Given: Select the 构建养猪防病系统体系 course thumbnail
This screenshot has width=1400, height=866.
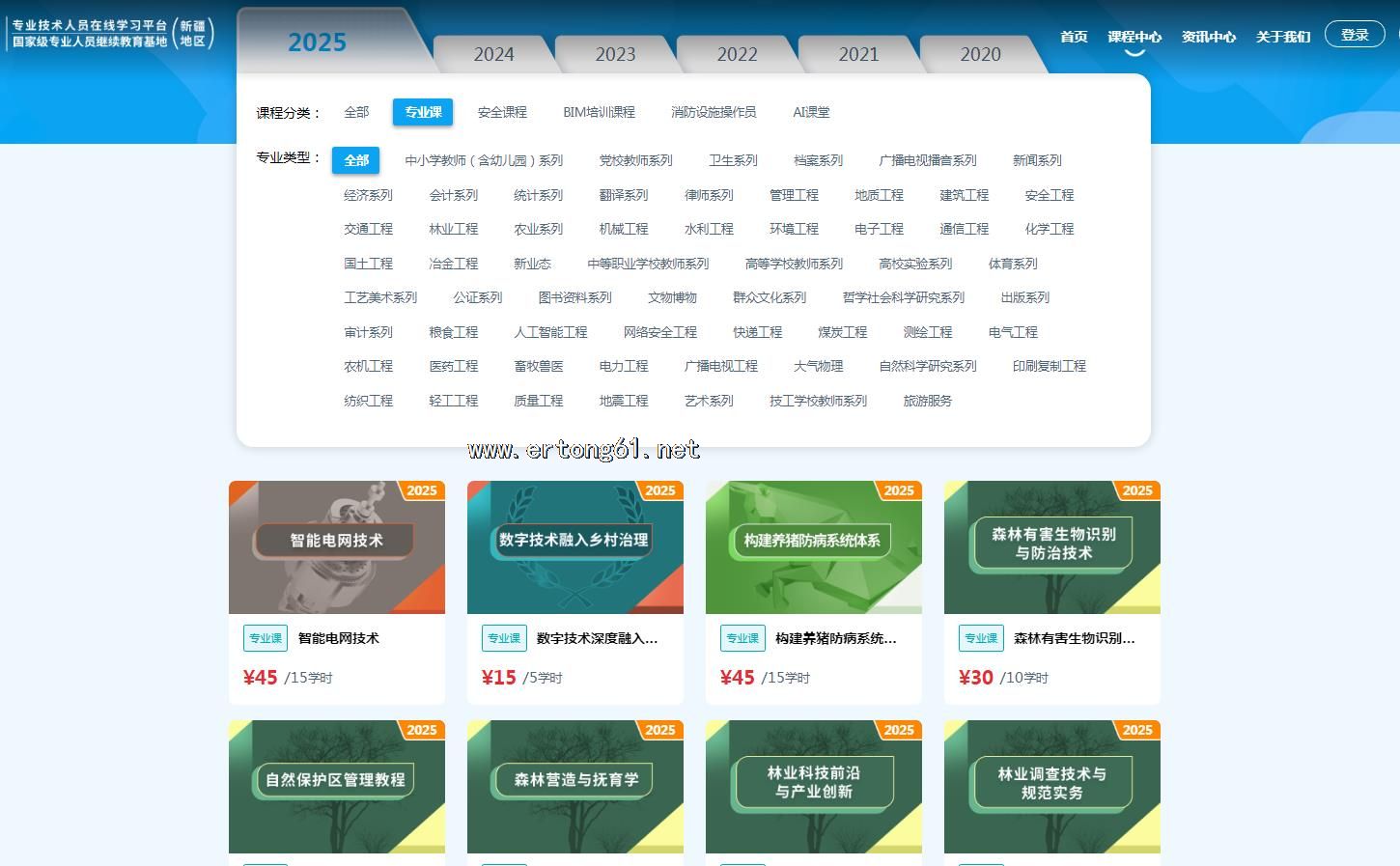Looking at the screenshot, I should (813, 547).
